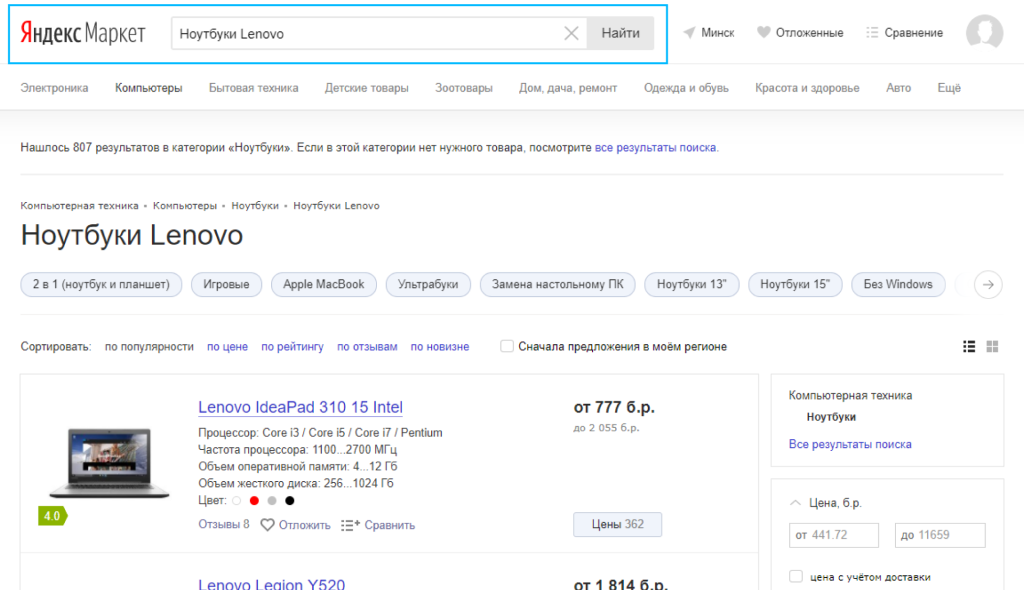
Task: Open Отзывы 8 reviews link
Action: click(x=223, y=524)
